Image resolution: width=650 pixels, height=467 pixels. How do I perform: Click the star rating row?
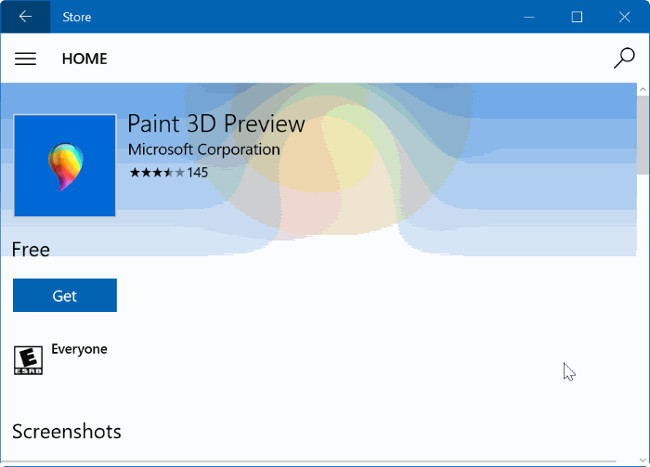tap(156, 172)
